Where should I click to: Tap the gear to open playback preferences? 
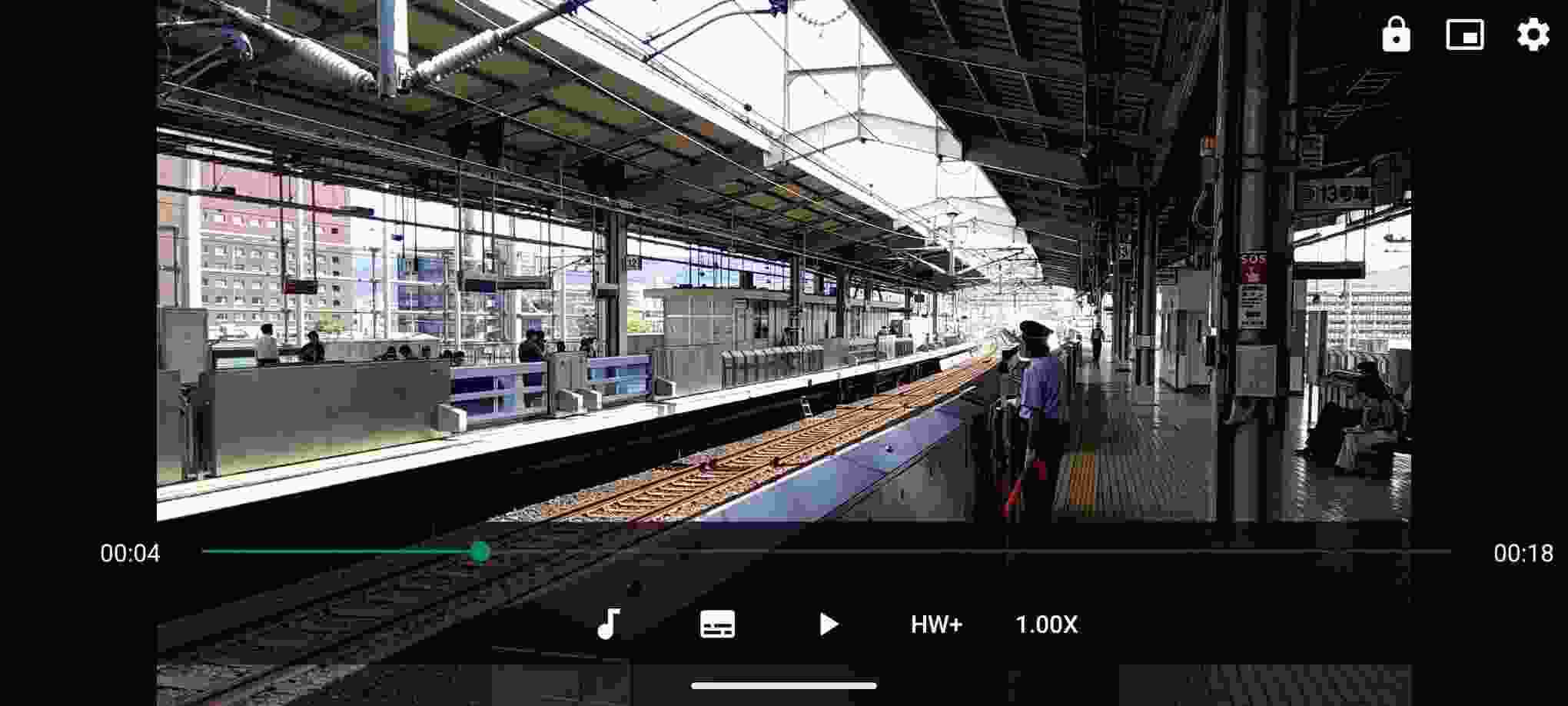click(x=1533, y=35)
